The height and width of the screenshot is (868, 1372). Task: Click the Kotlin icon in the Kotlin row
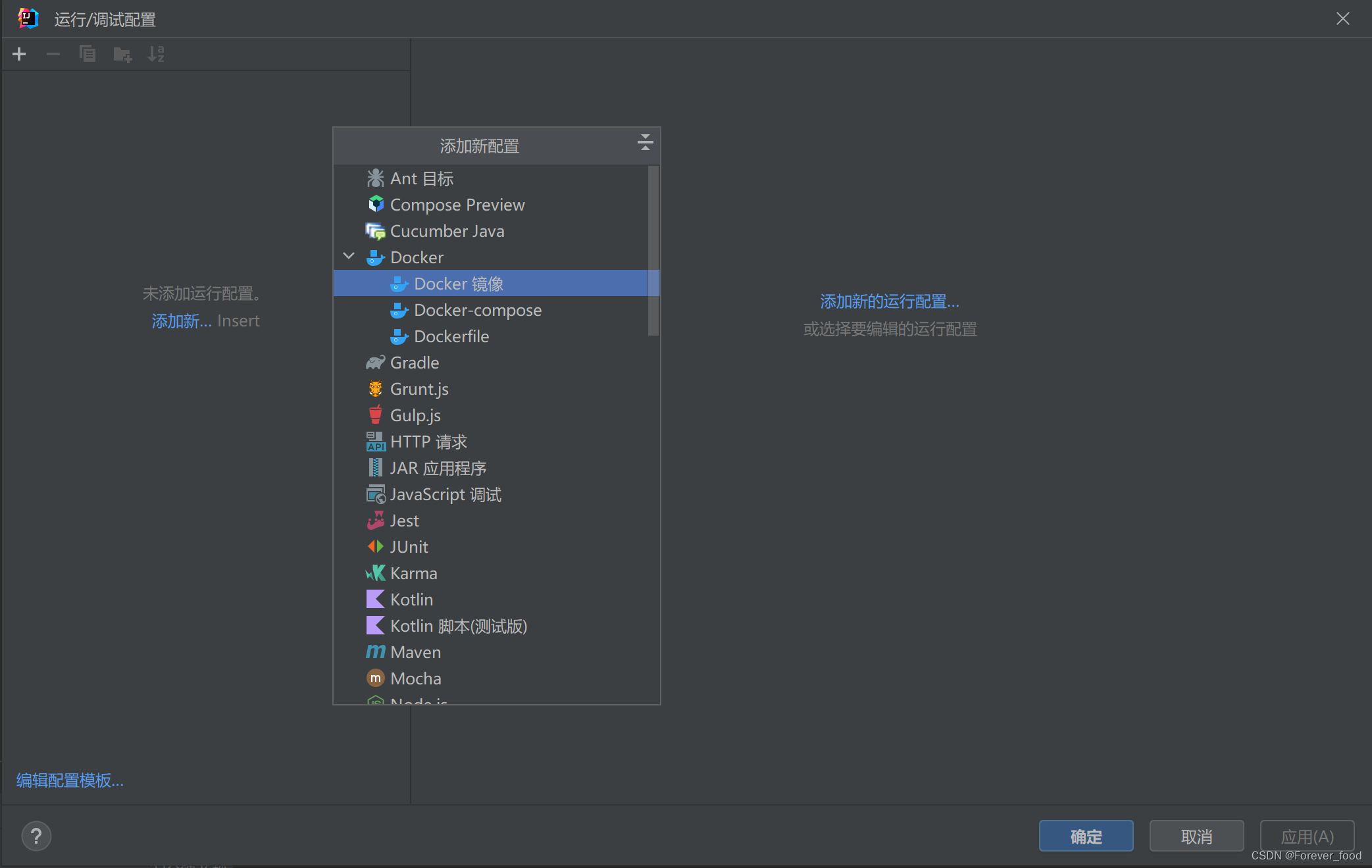[375, 600]
